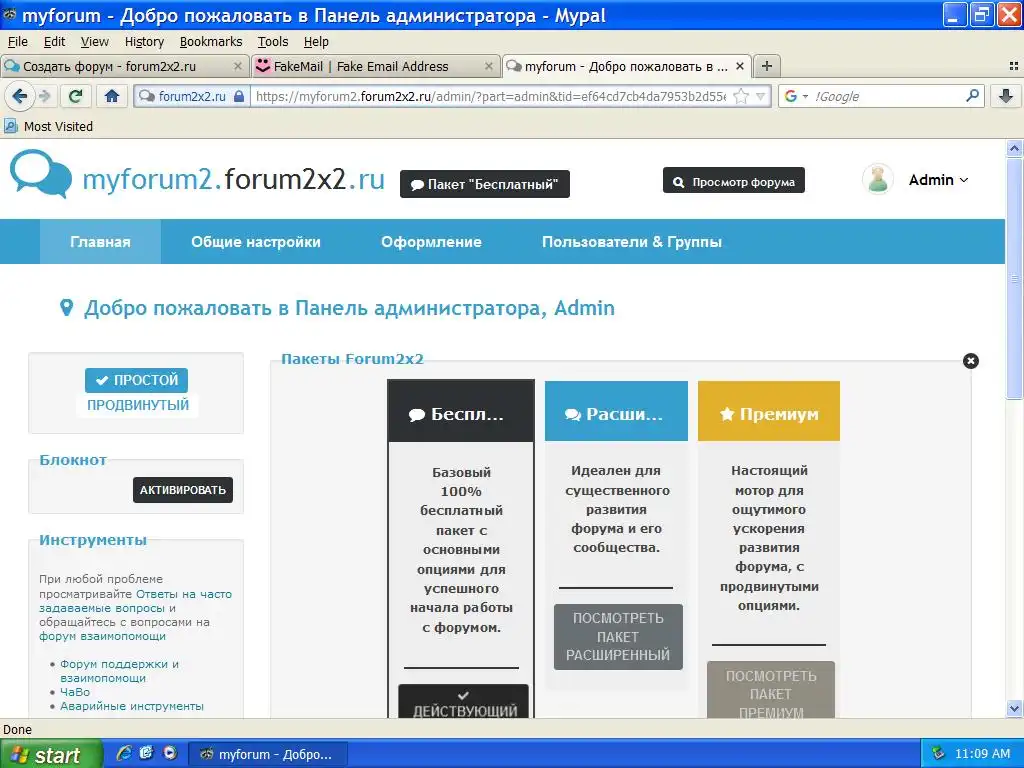Click the Most Visited bookmarks icon
The image size is (1024, 768).
point(10,126)
